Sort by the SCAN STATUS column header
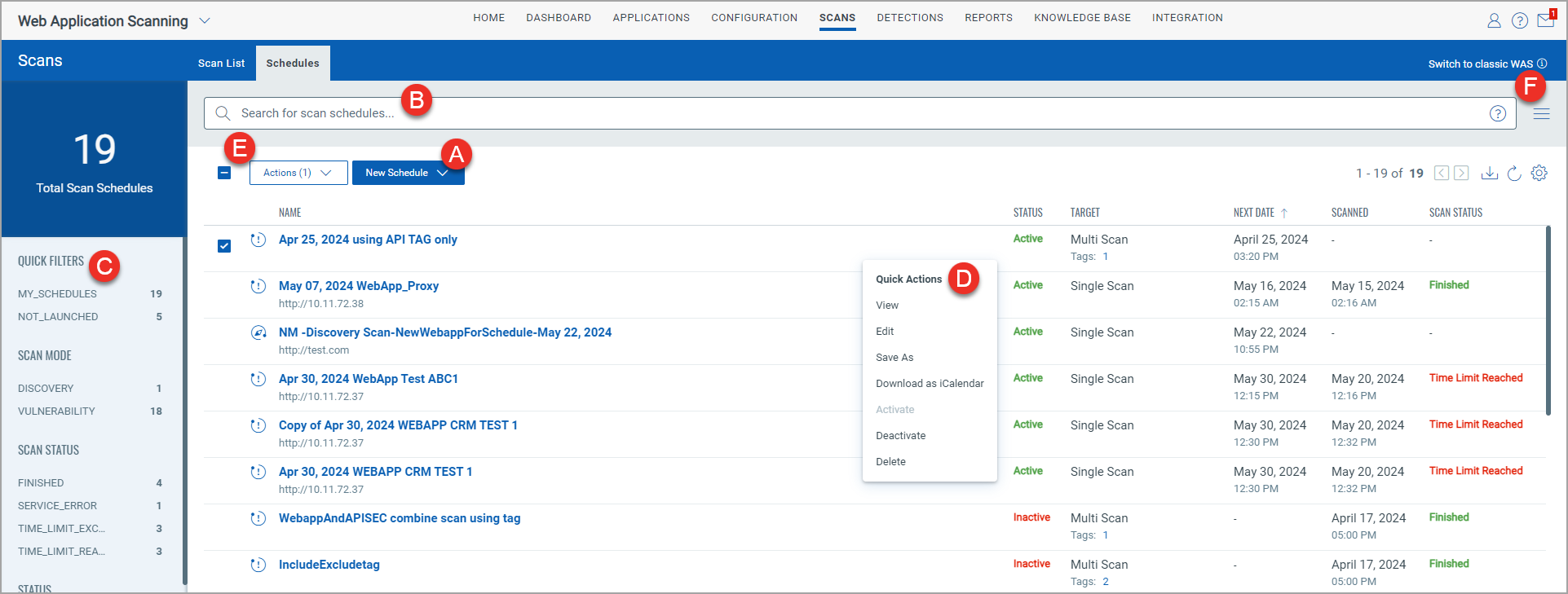Viewport: 1568px width, 594px height. point(1455,213)
